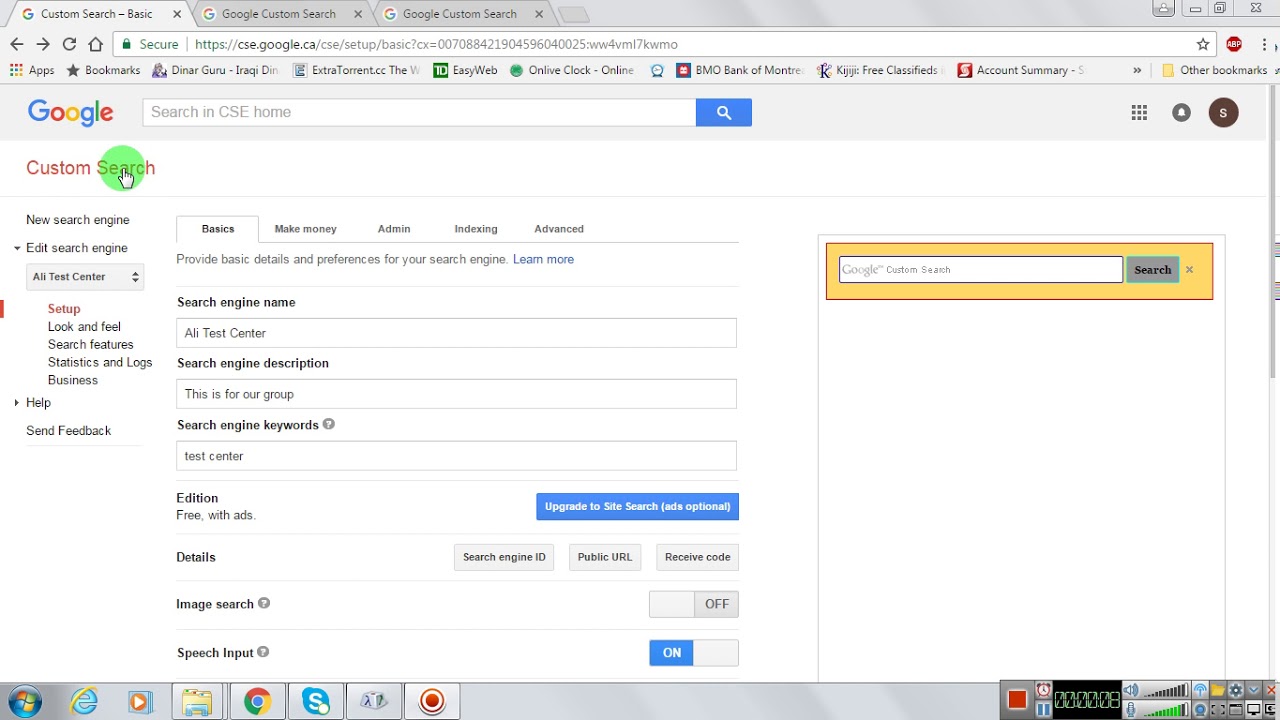Screen dimensions: 1280x720
Task: Go to the browser Home page icon
Action: [x=96, y=44]
